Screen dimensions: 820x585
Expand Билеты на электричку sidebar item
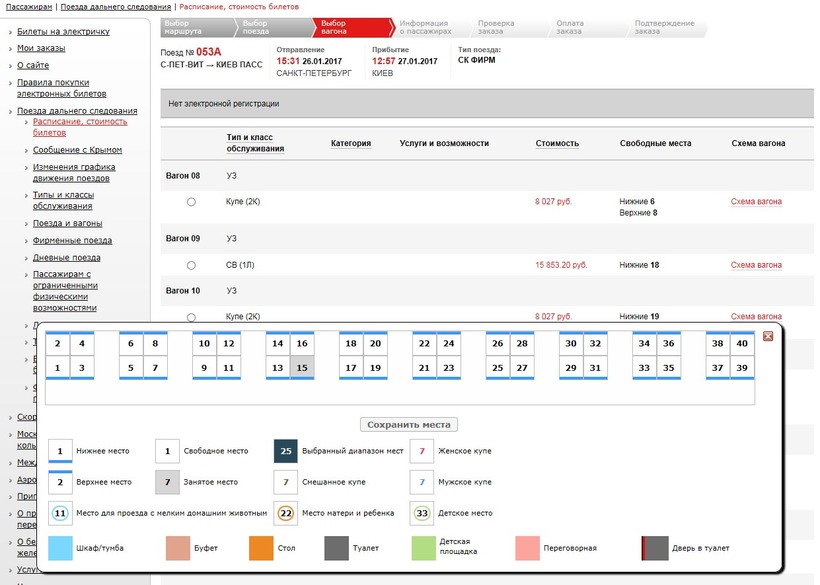[x=63, y=32]
